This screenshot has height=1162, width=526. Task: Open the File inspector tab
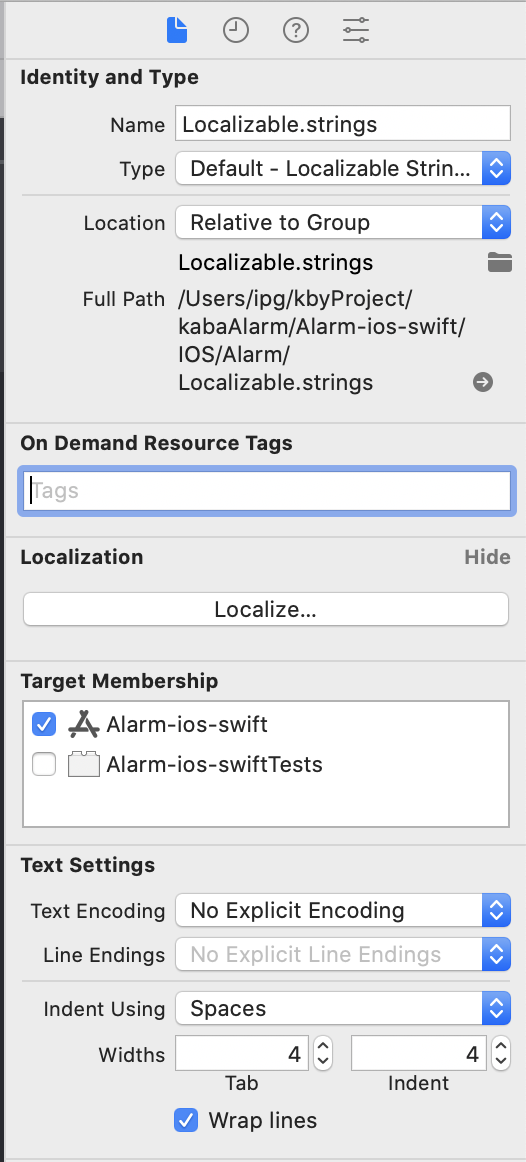[x=177, y=30]
